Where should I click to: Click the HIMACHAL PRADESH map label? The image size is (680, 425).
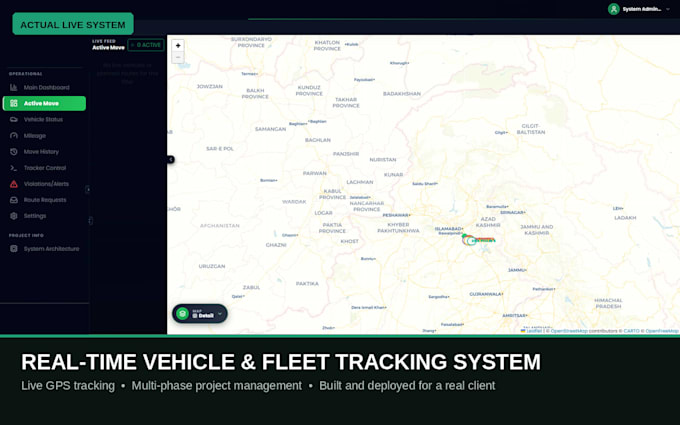[608, 303]
